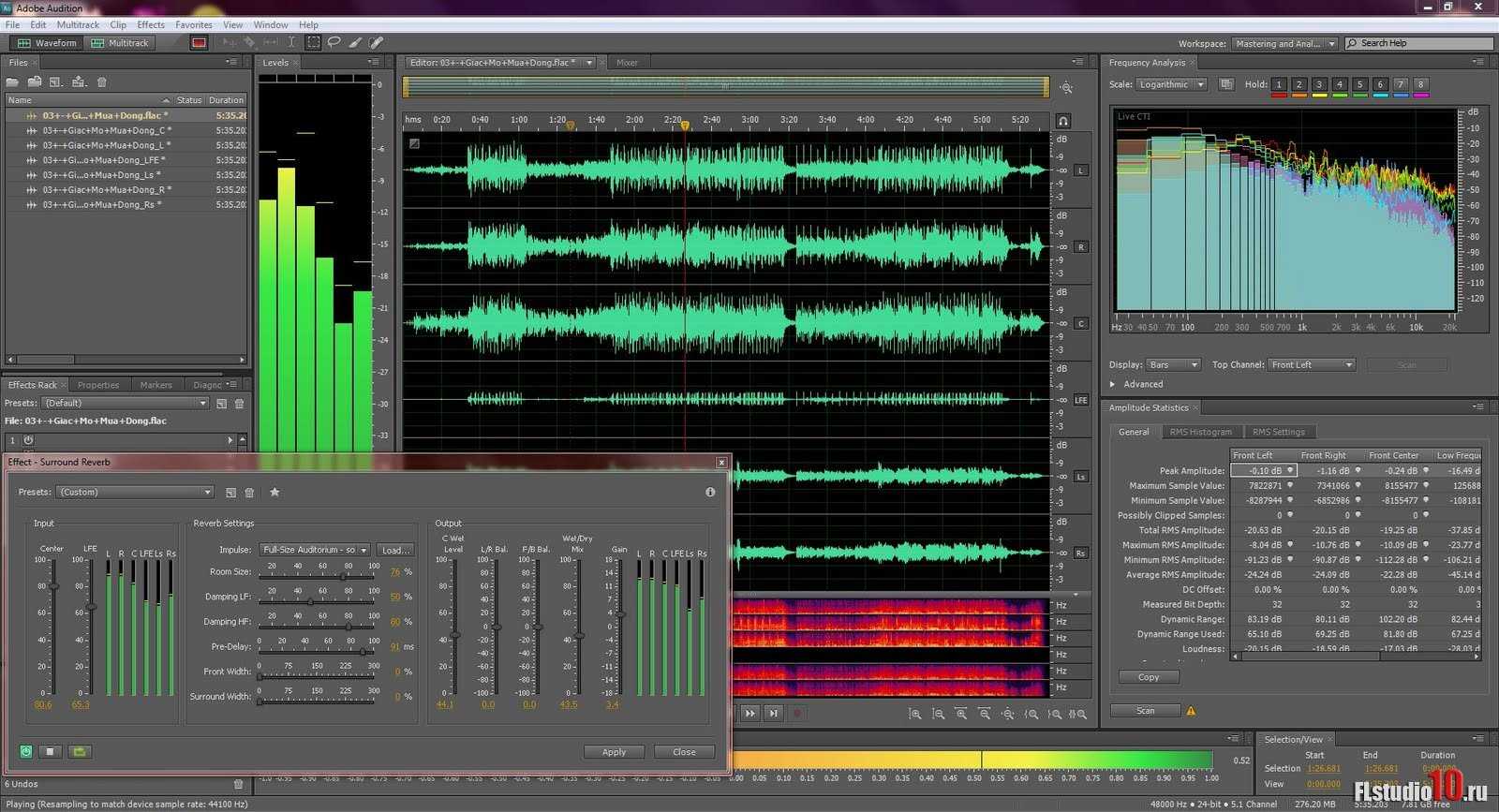Open the Multitrack menu

coord(78,25)
